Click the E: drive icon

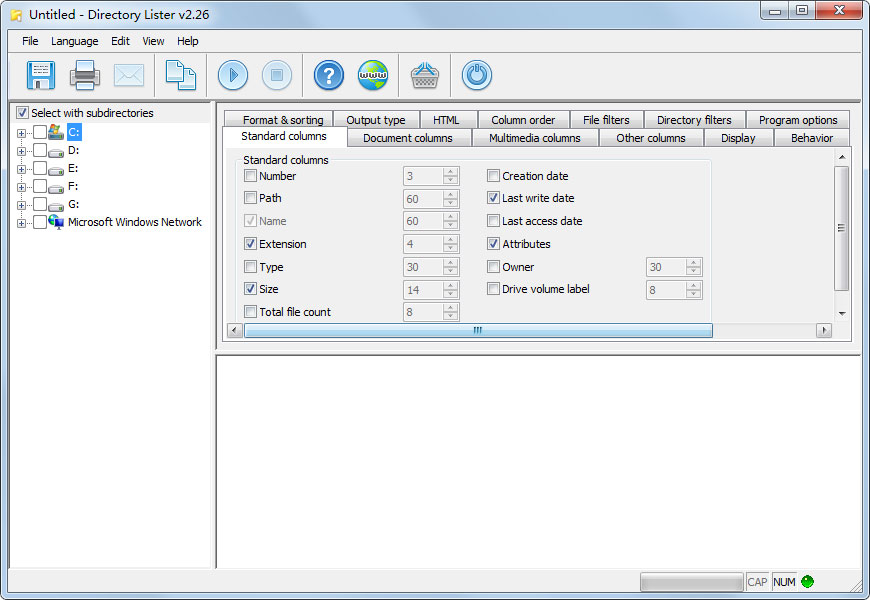56,169
